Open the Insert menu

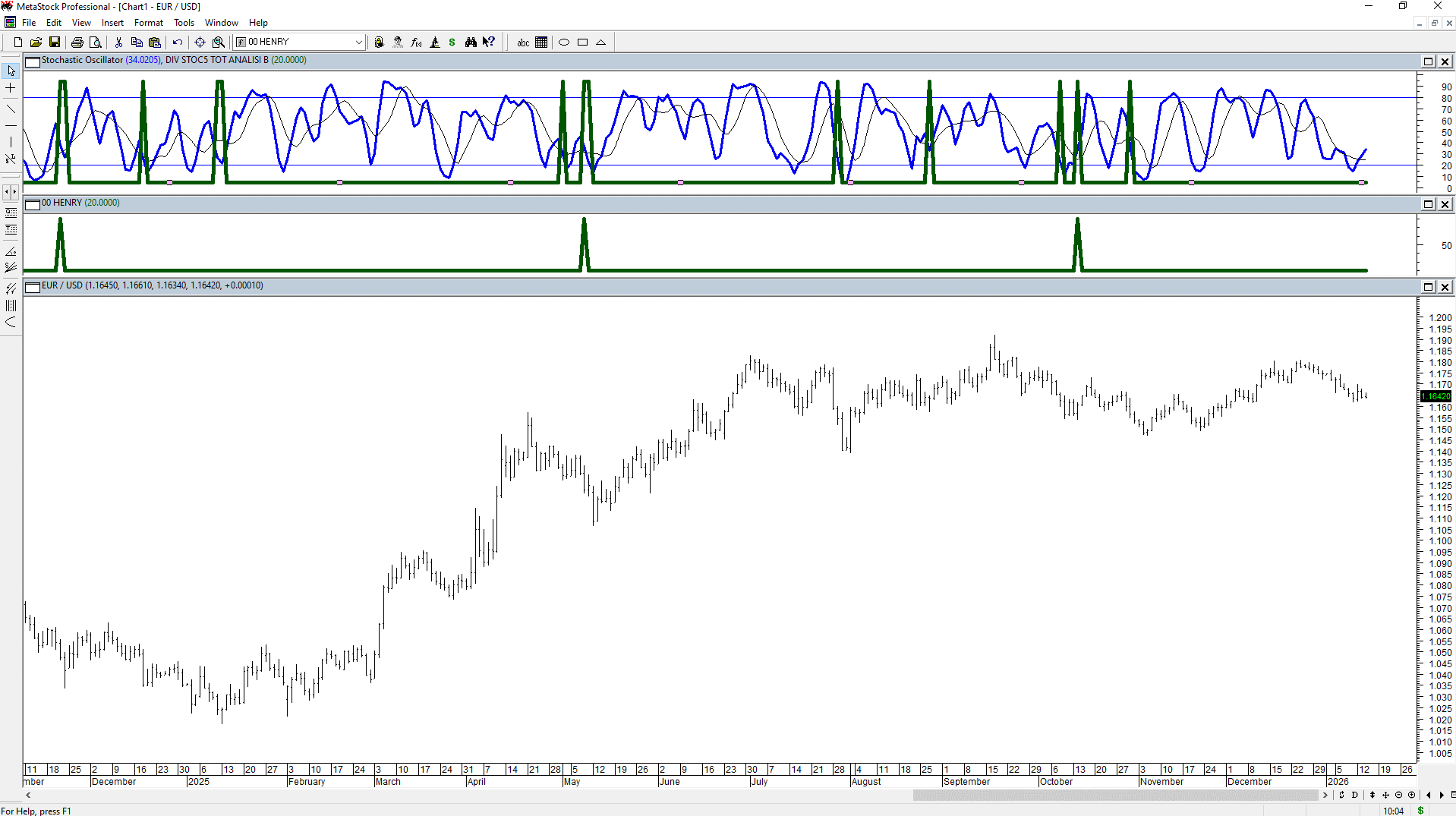coord(112,23)
